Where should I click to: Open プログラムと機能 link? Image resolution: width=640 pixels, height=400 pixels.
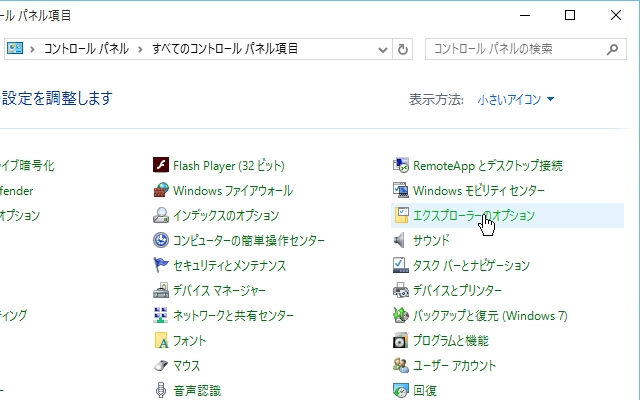pos(451,340)
